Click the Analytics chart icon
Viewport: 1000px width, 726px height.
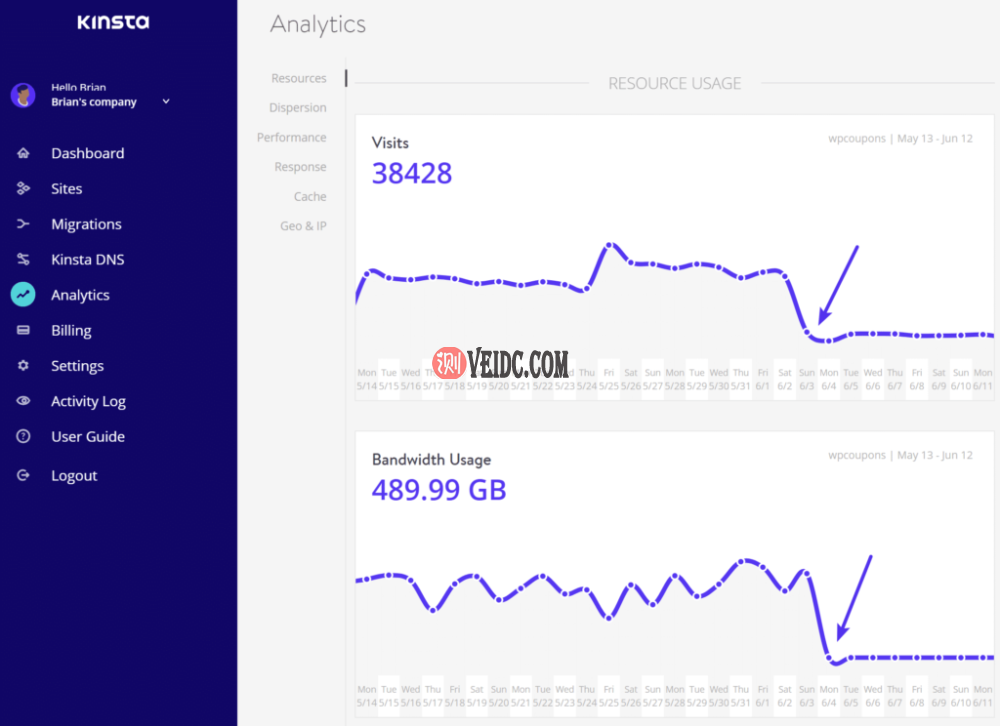coord(23,295)
